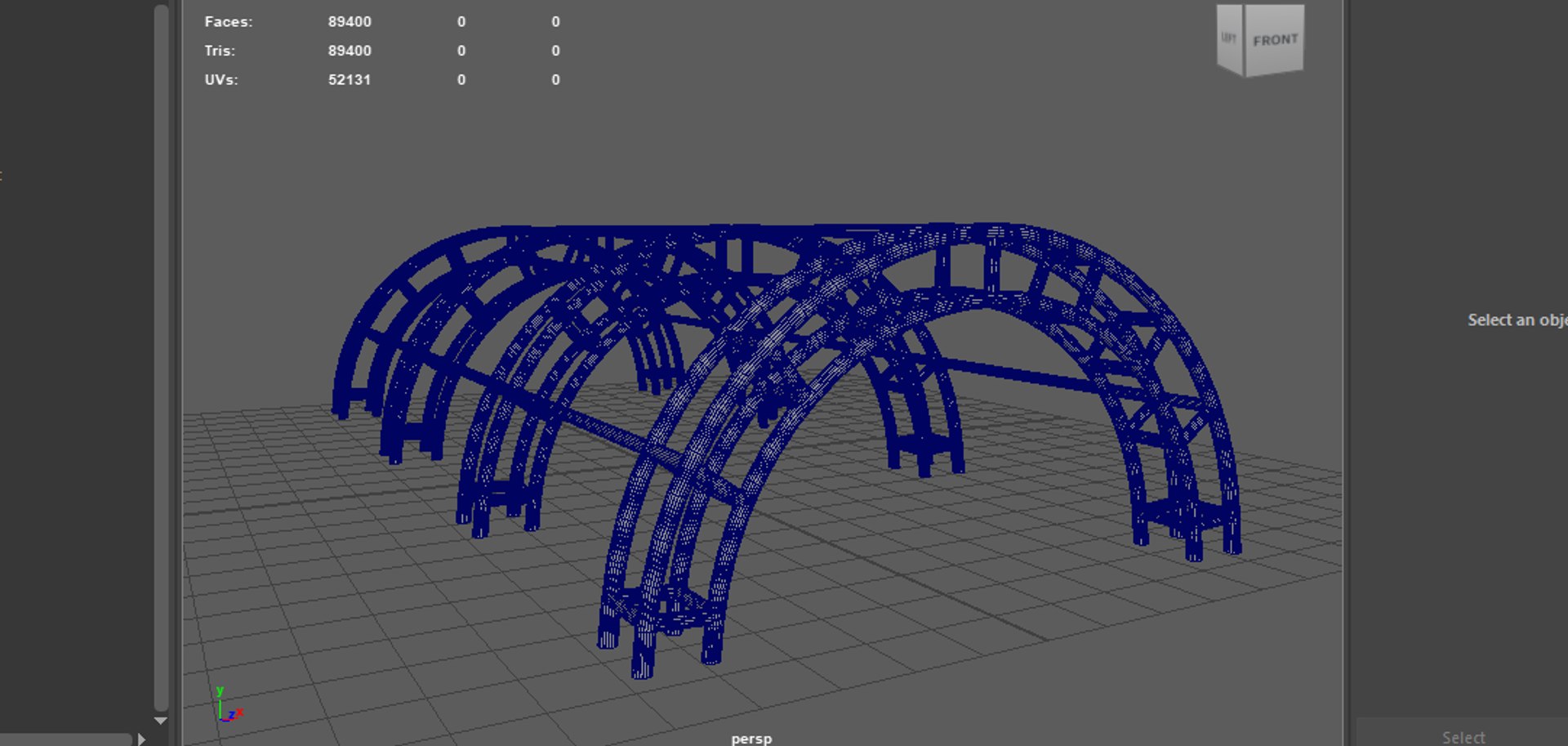Click the XYZ axis indicator in viewport

pyautogui.click(x=229, y=704)
